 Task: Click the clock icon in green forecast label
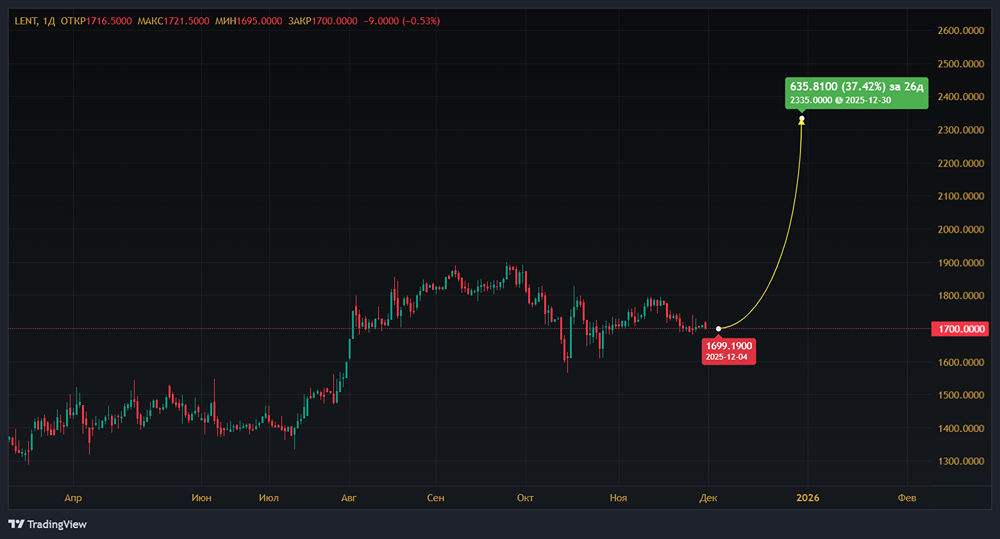click(x=837, y=100)
